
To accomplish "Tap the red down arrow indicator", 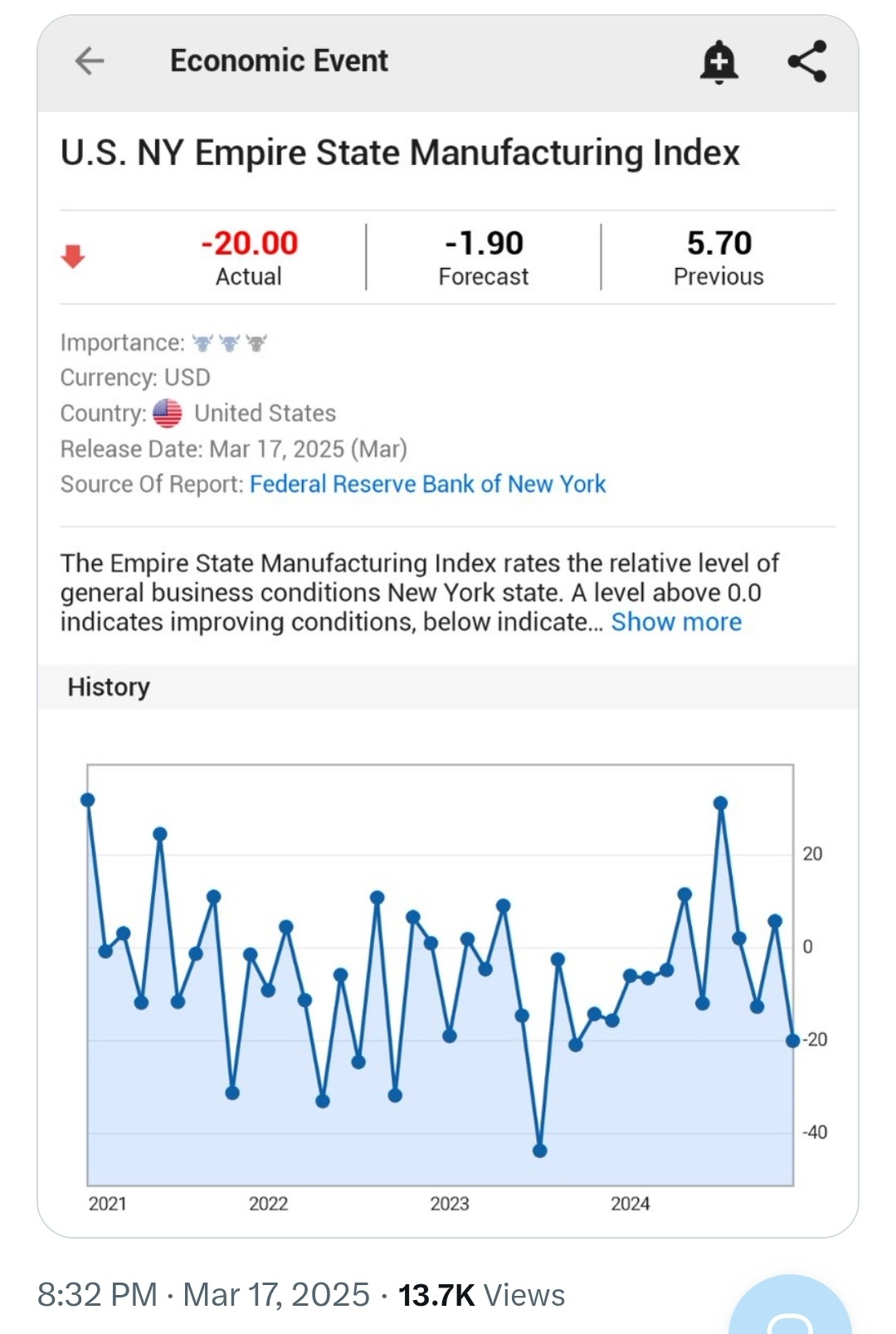I will (73, 256).
